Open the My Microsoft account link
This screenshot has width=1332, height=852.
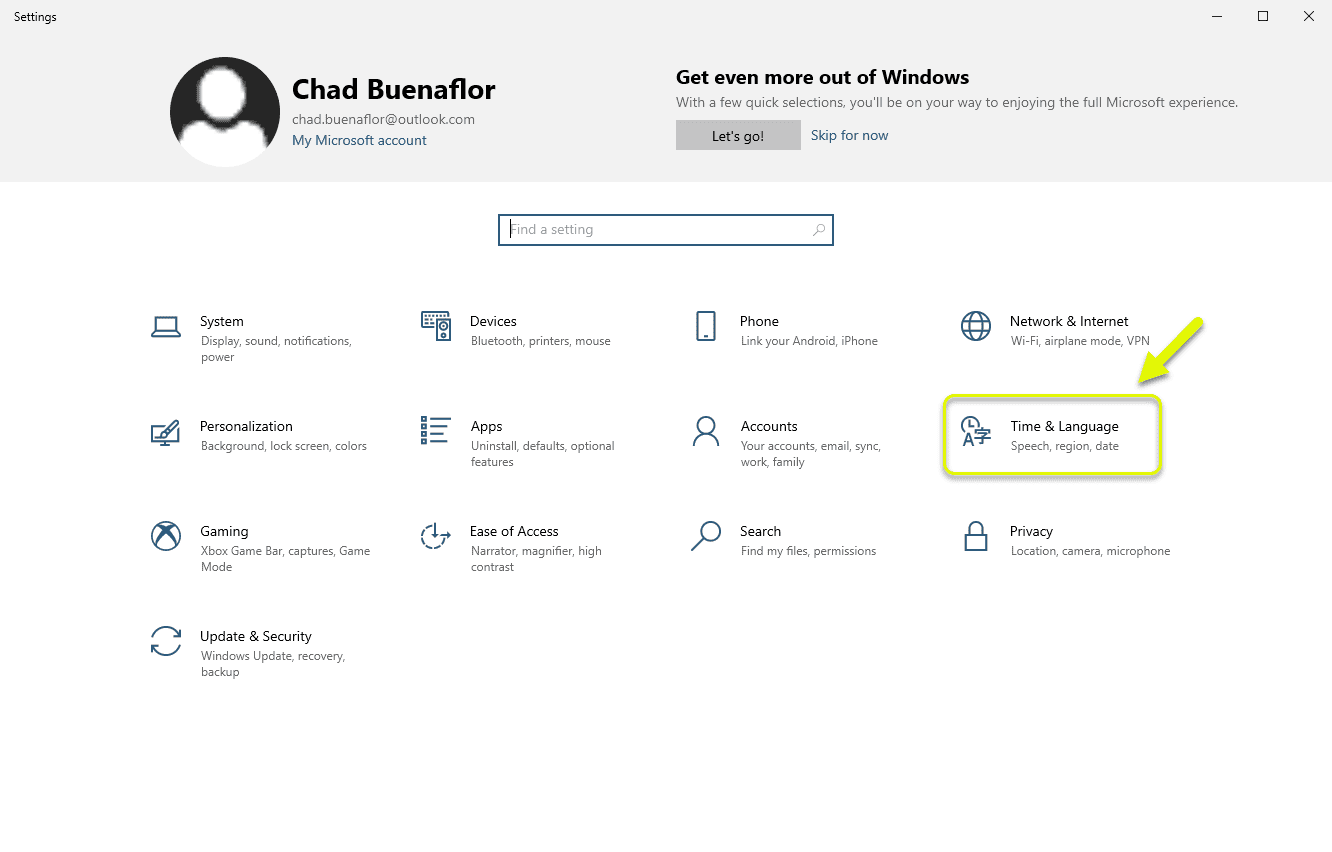(x=359, y=140)
